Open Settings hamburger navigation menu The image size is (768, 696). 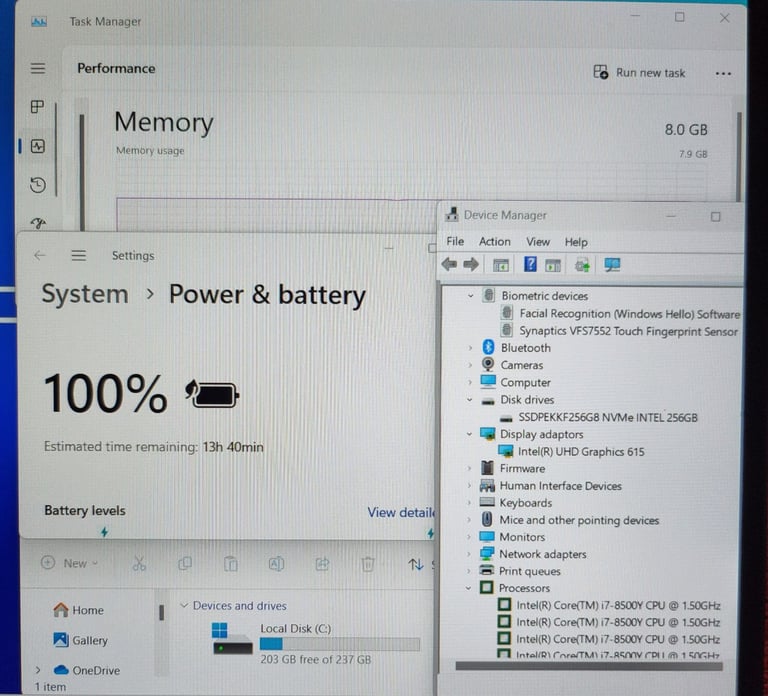click(x=78, y=255)
